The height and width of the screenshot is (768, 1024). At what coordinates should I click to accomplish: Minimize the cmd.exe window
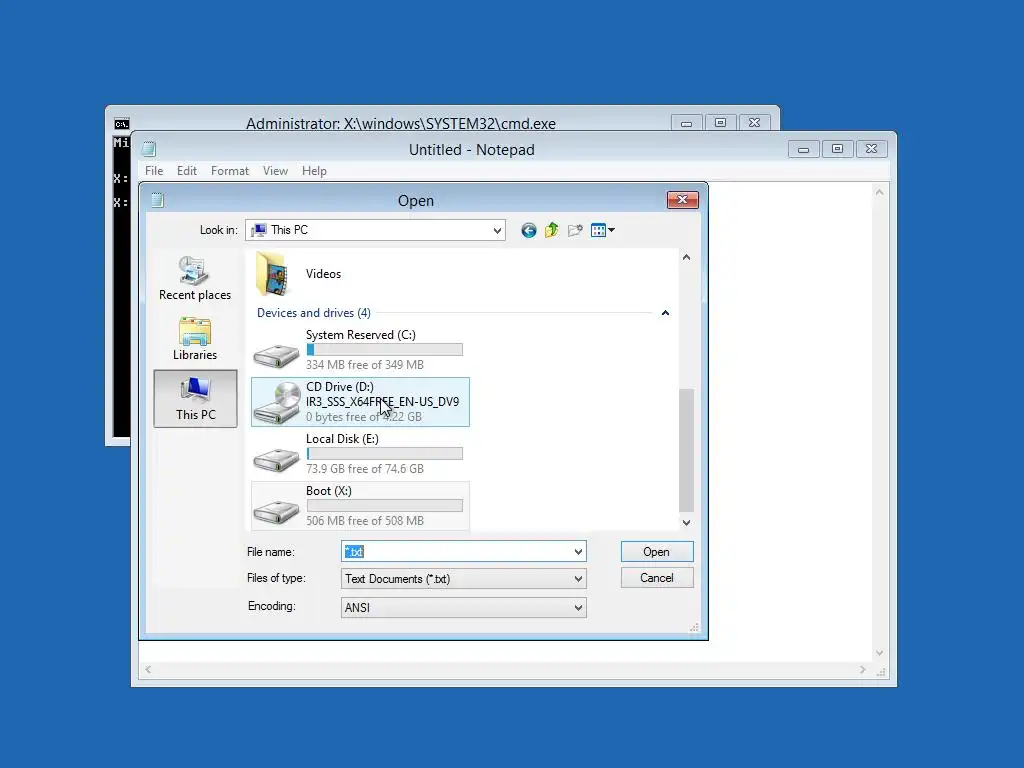click(686, 123)
